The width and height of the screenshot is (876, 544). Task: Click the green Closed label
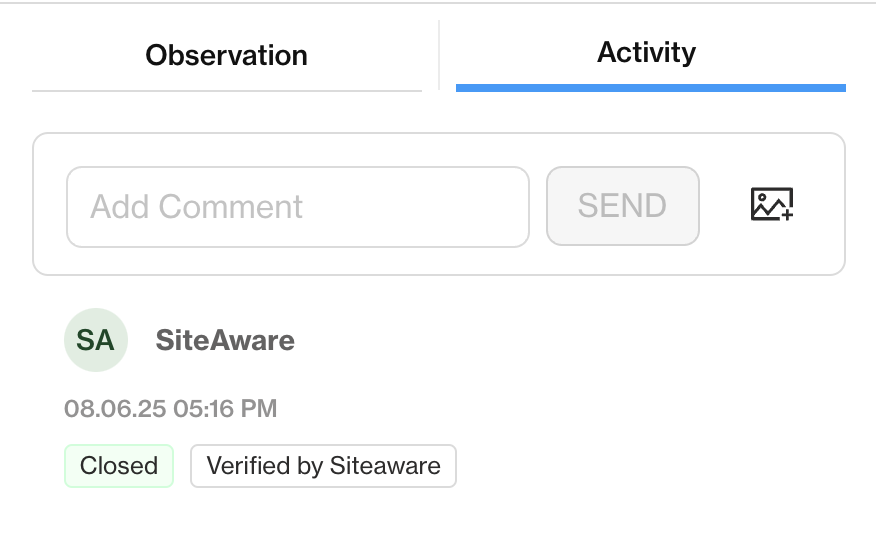coord(119,466)
